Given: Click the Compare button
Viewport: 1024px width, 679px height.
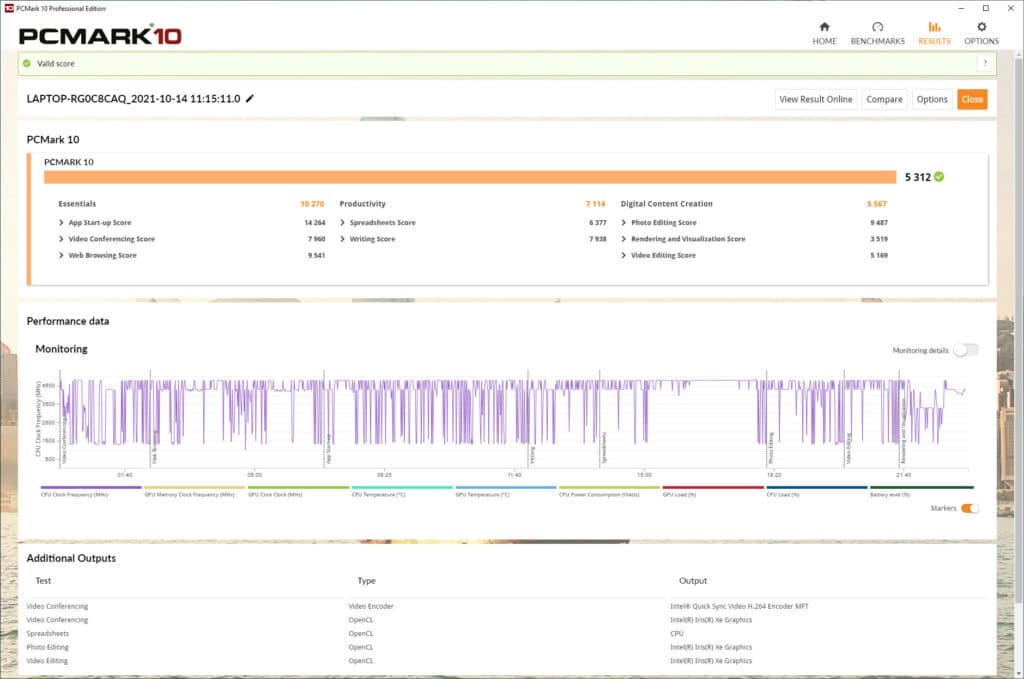Looking at the screenshot, I should 884,99.
